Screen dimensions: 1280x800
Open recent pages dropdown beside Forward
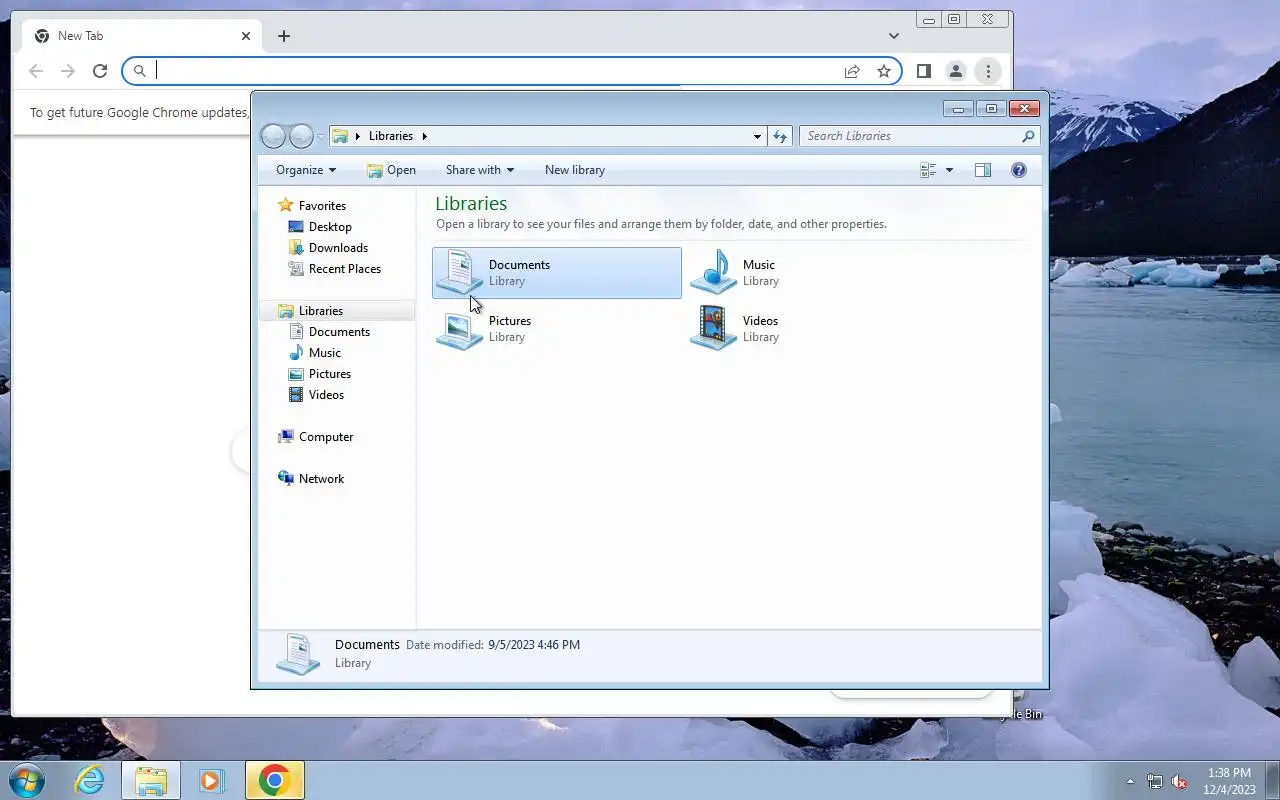[x=321, y=136]
